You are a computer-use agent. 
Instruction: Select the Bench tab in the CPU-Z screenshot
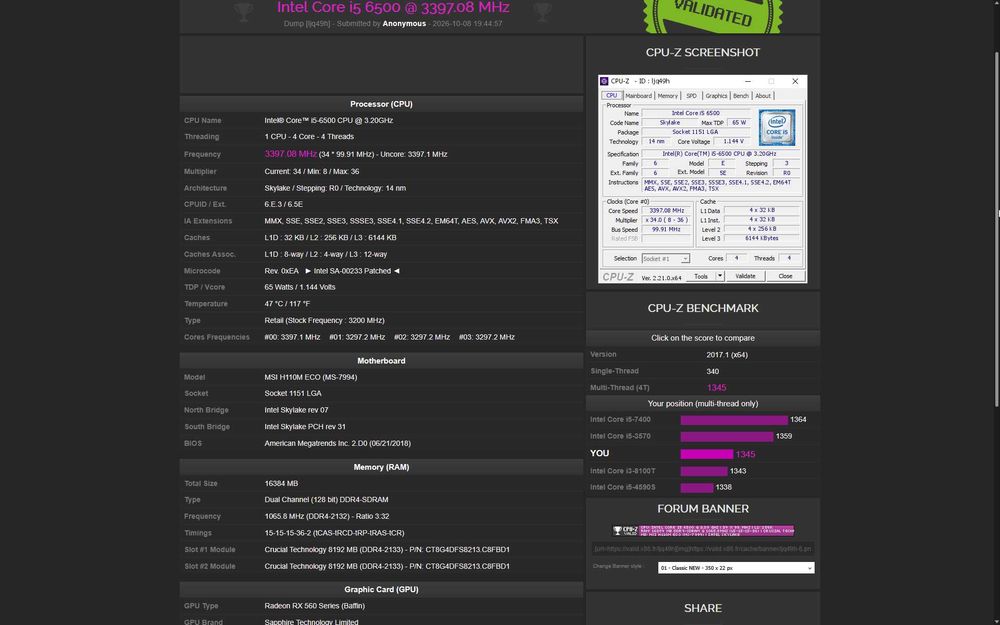[741, 96]
